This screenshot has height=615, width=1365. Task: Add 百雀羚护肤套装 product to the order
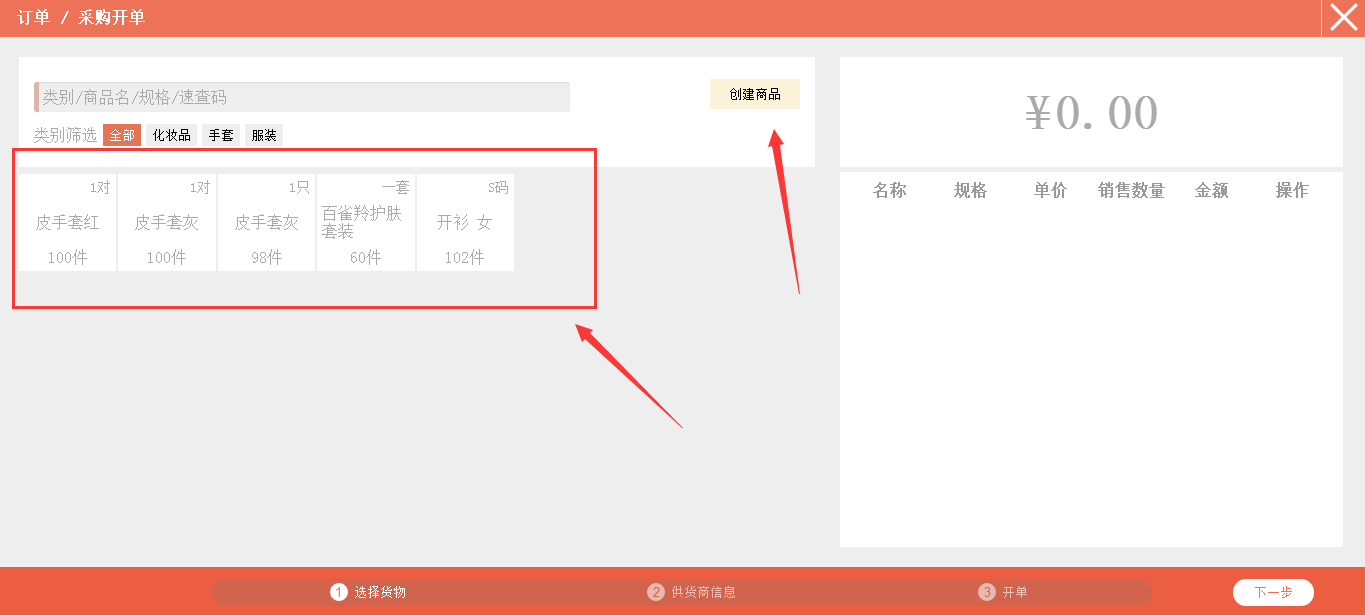pyautogui.click(x=365, y=222)
